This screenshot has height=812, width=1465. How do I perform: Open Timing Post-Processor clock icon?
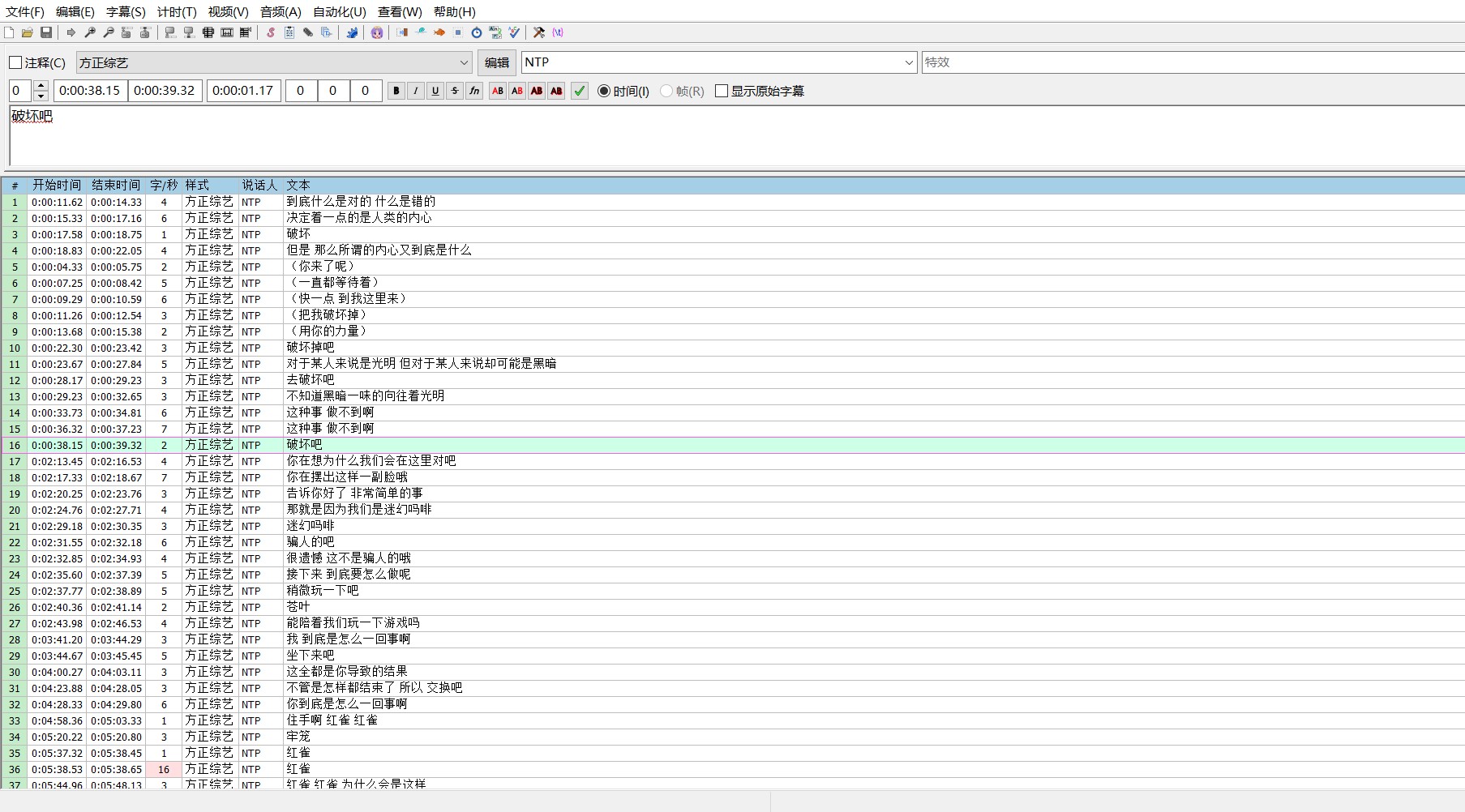pyautogui.click(x=477, y=32)
